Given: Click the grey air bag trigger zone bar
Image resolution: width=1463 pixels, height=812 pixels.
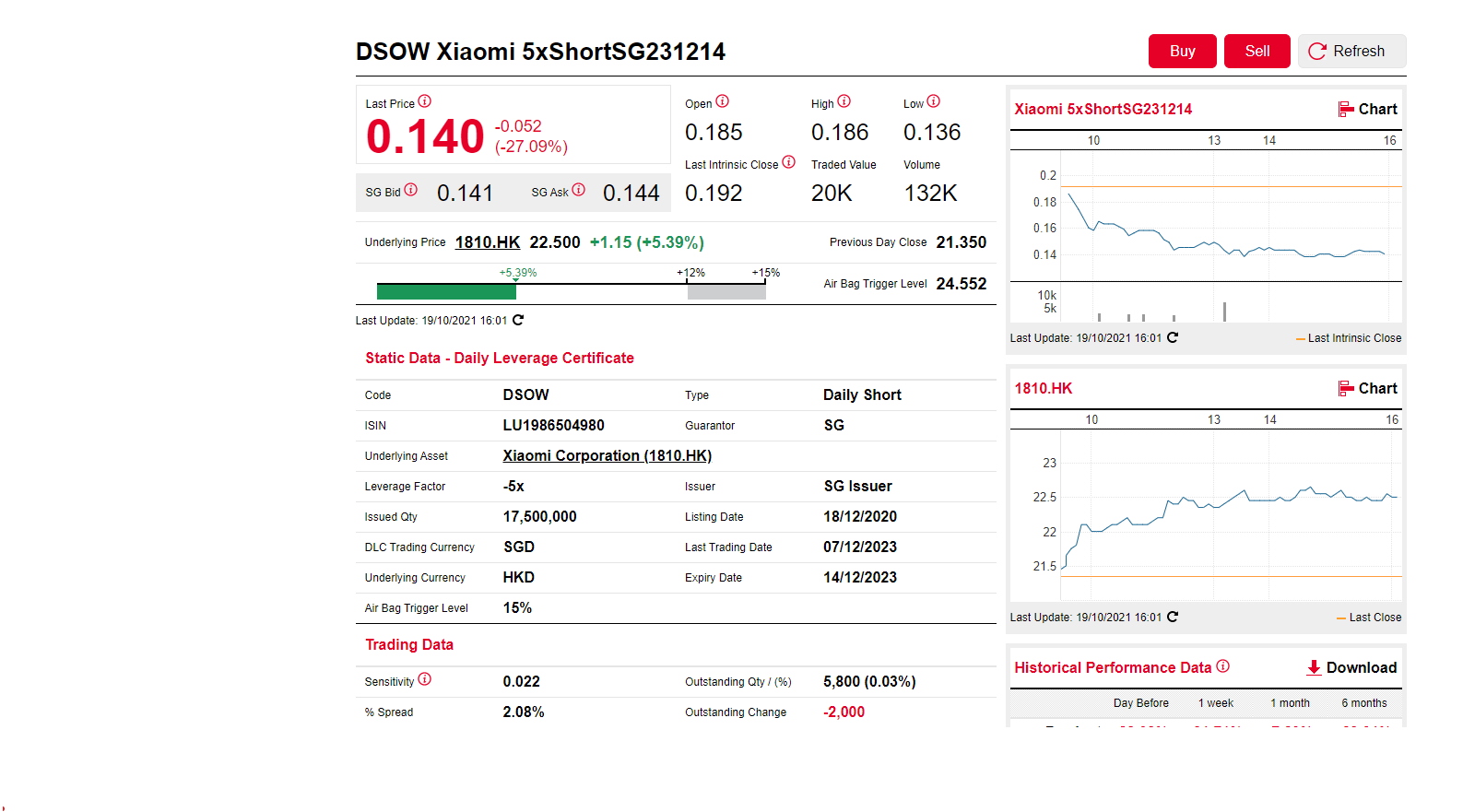Looking at the screenshot, I should pyautogui.click(x=726, y=292).
